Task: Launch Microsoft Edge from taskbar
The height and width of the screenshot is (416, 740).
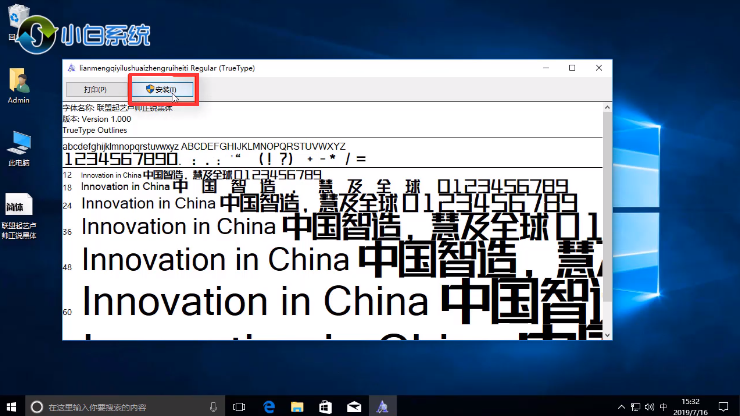Action: pos(269,407)
